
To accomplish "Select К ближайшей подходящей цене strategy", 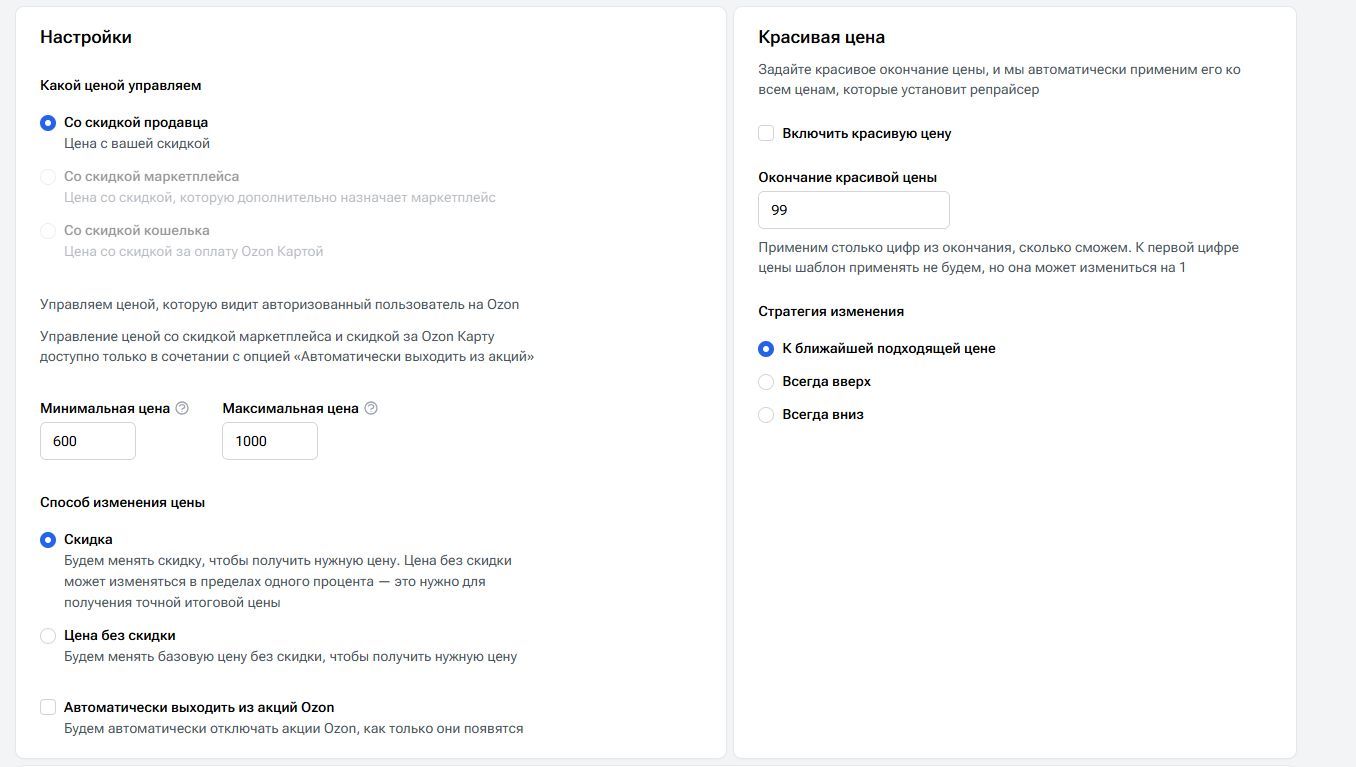I will pos(766,349).
